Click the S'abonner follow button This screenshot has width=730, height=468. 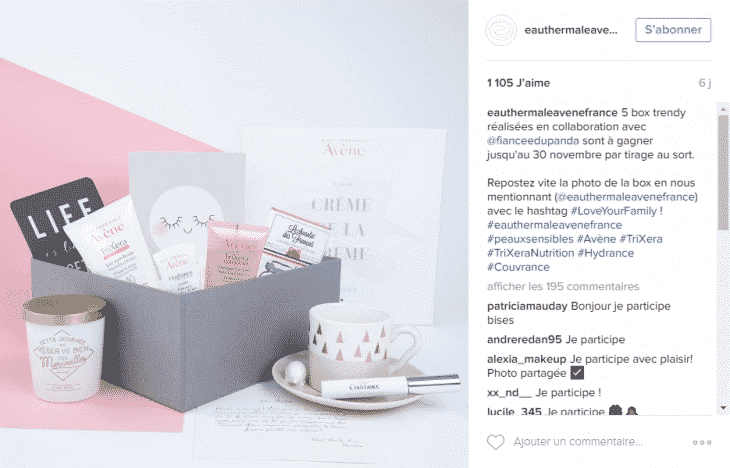point(673,30)
